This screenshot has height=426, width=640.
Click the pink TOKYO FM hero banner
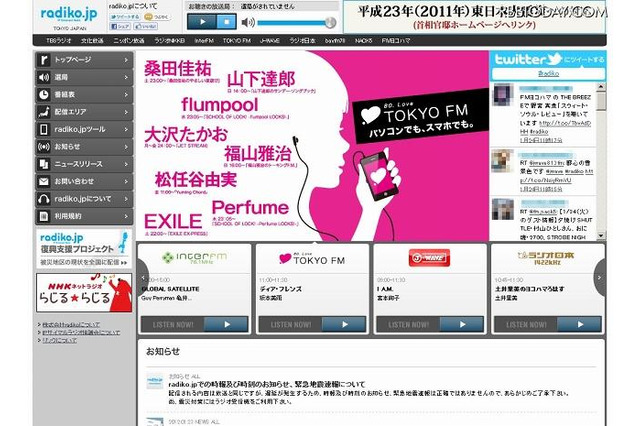[313, 146]
